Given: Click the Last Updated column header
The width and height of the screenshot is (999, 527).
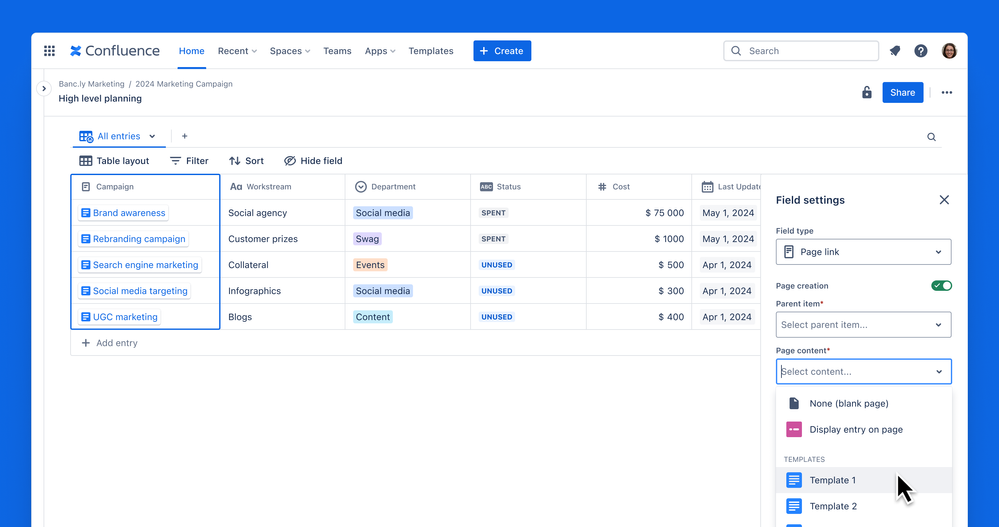Looking at the screenshot, I should coord(726,187).
